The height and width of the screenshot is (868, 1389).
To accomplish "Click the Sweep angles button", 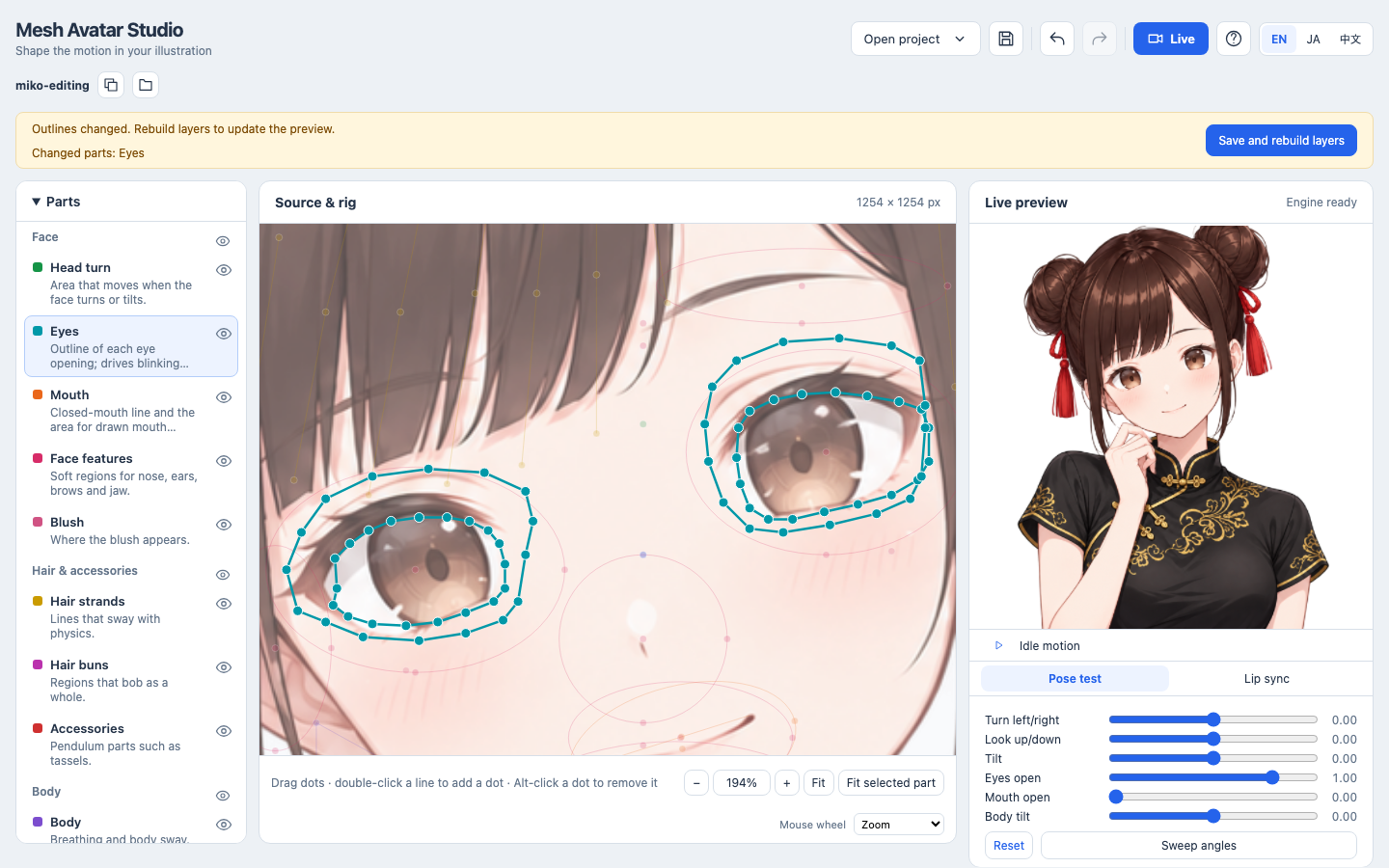I will pyautogui.click(x=1199, y=846).
